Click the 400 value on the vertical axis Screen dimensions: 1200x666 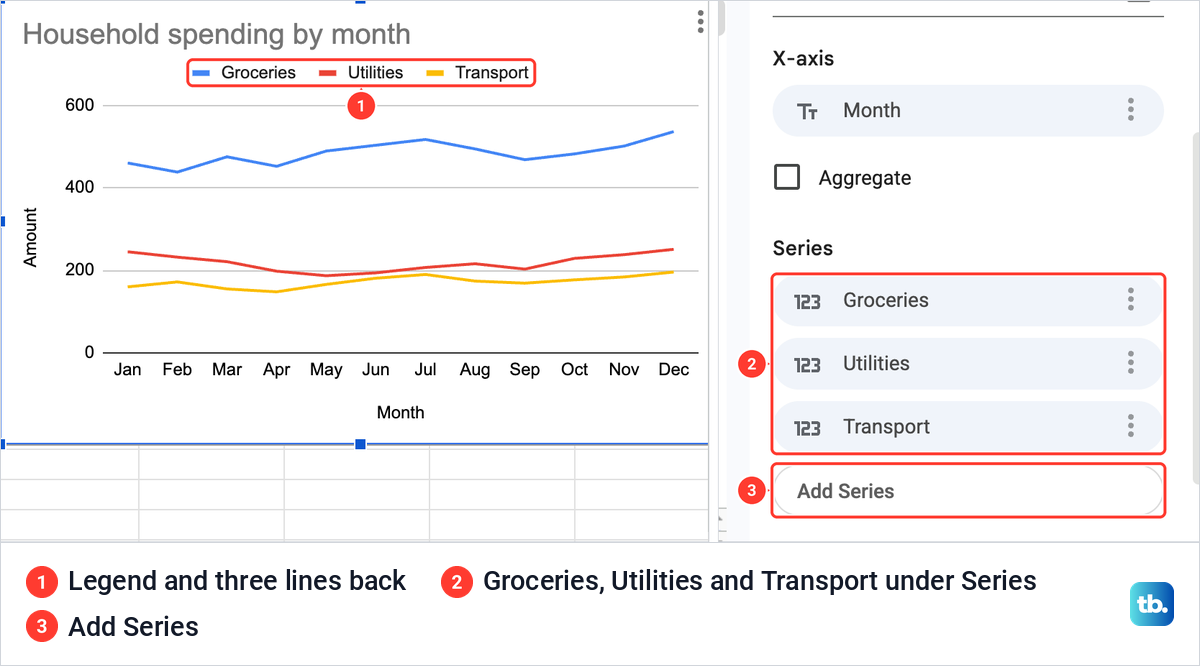click(82, 187)
